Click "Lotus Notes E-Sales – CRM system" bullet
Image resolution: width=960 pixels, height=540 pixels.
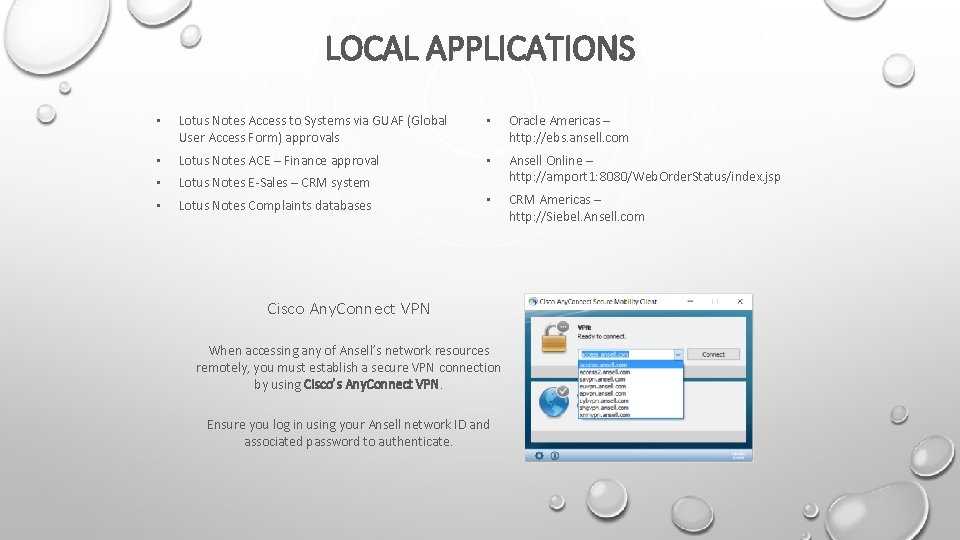pyautogui.click(x=274, y=182)
